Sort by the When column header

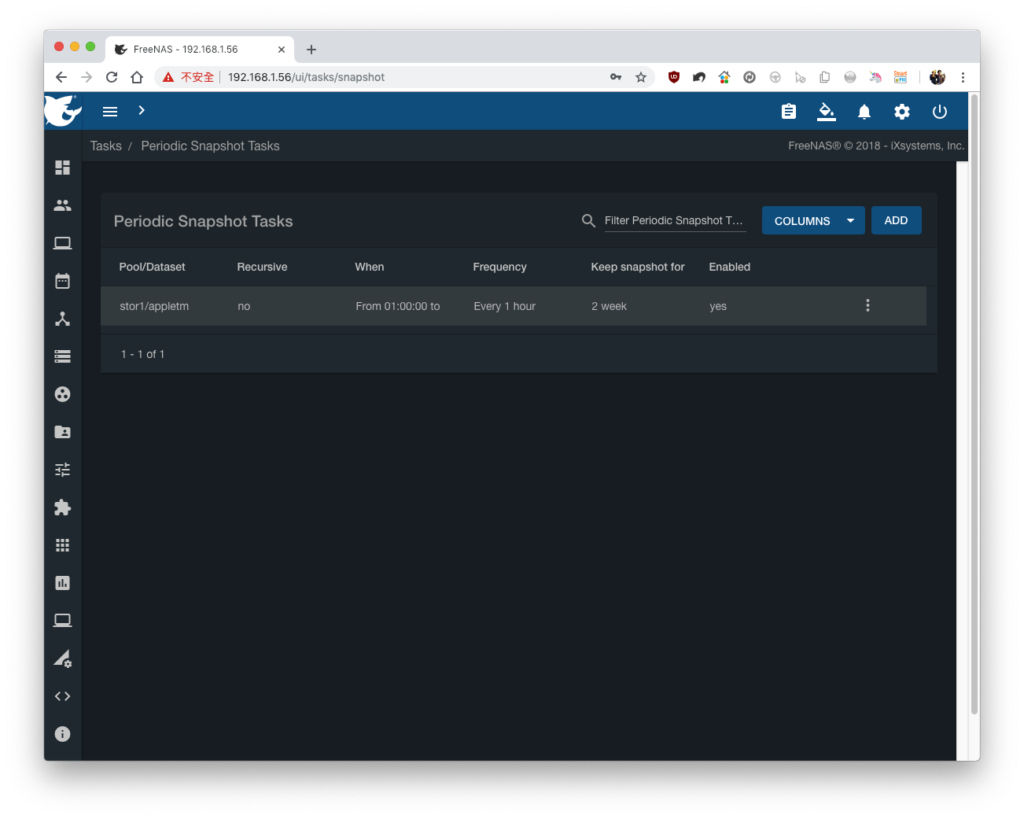369,266
